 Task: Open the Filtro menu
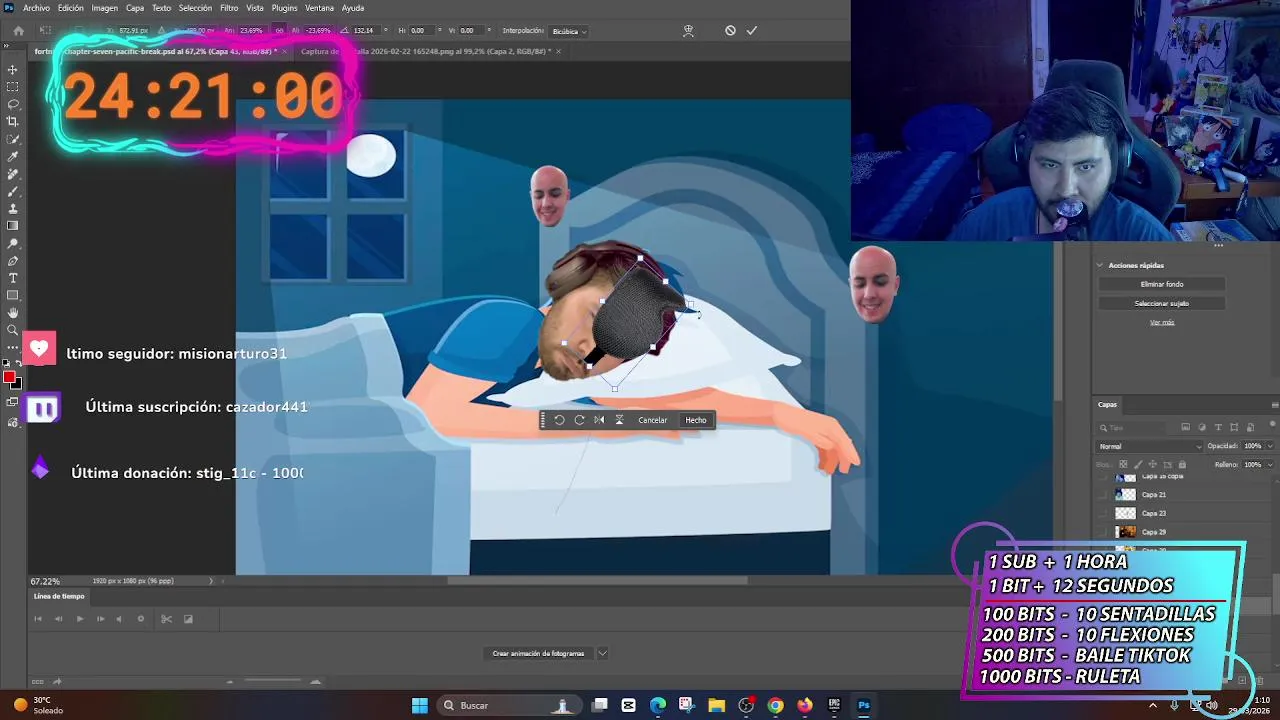(x=229, y=8)
